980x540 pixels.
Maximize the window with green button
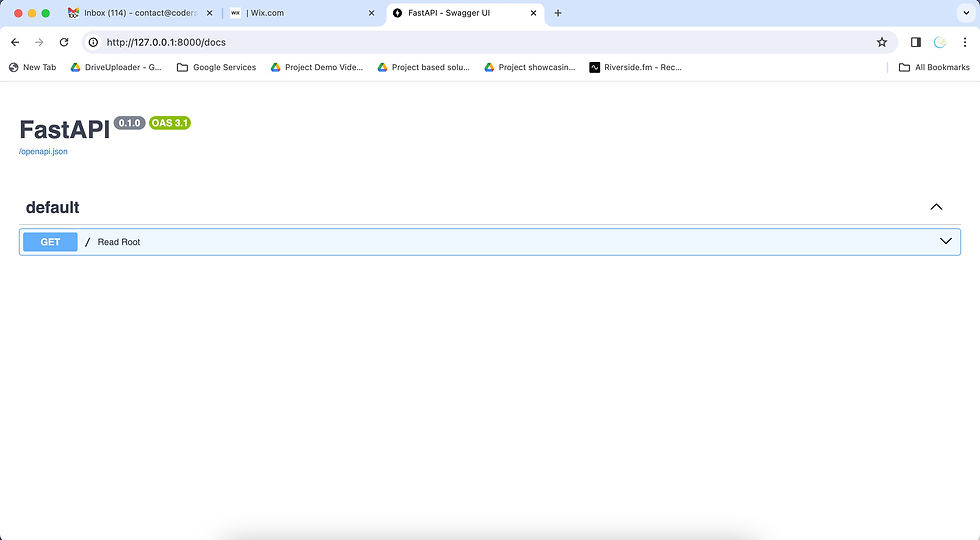click(46, 13)
